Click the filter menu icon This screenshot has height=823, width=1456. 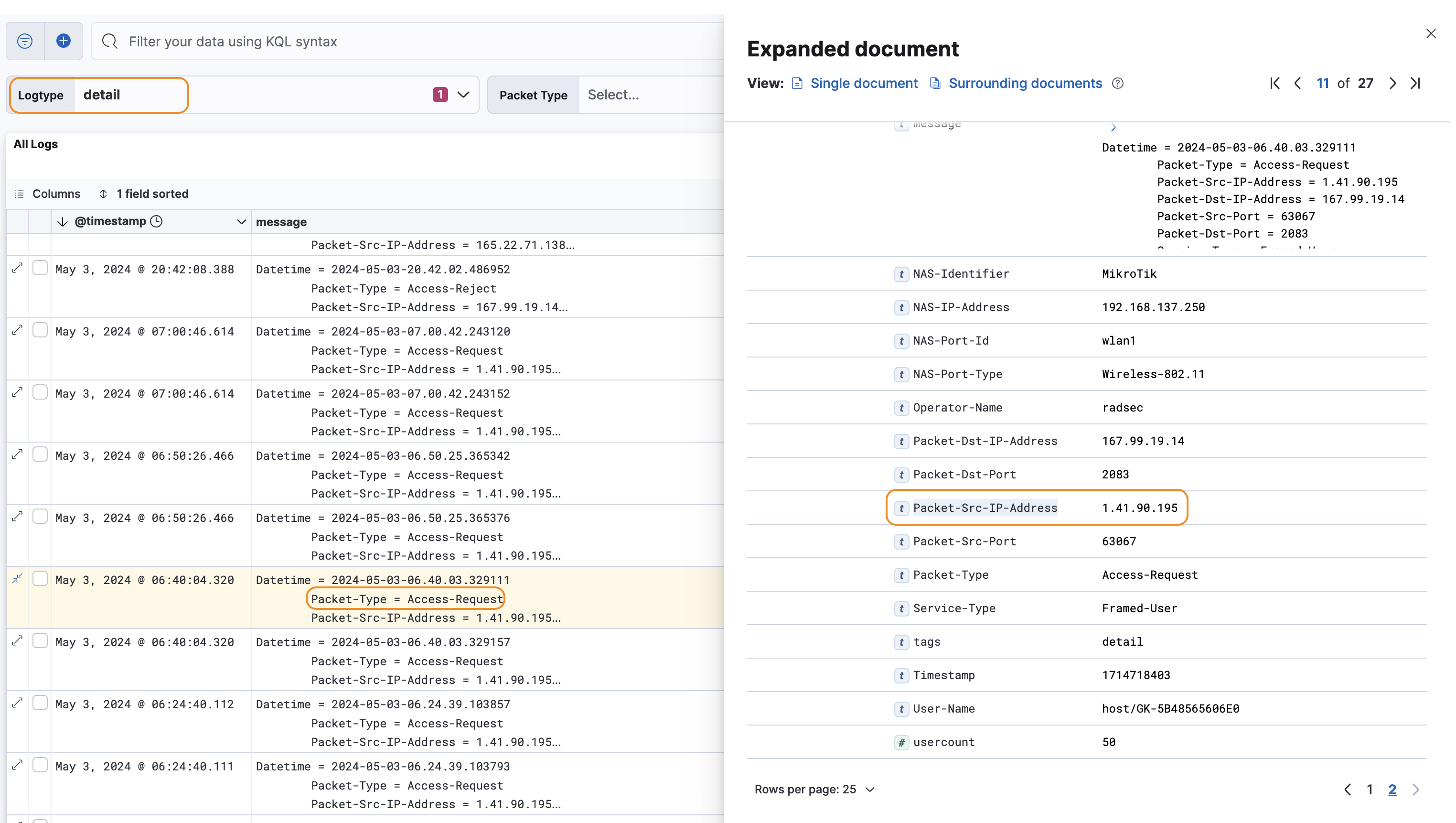pyautogui.click(x=25, y=41)
